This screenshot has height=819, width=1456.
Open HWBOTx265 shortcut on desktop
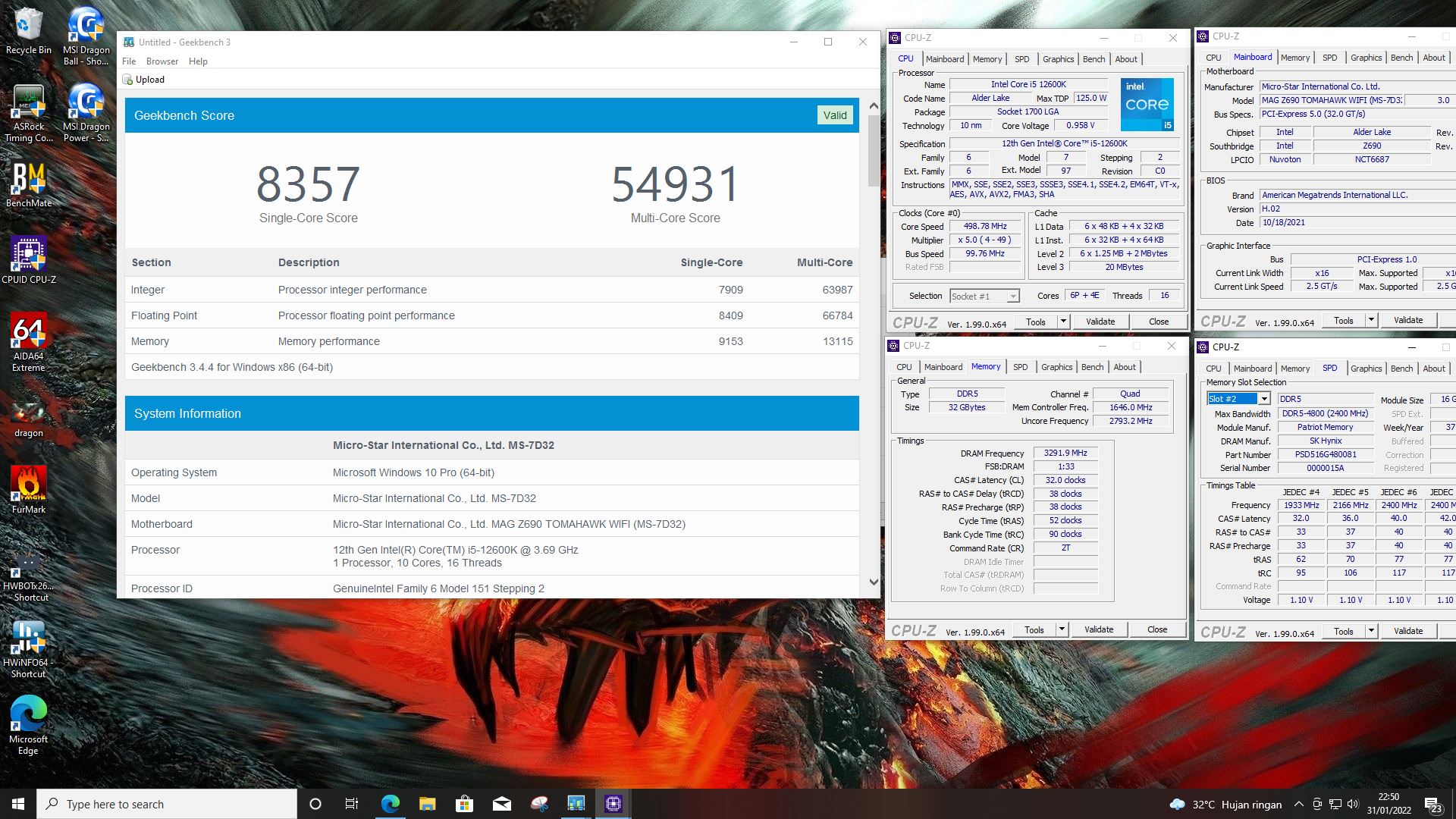28,576
